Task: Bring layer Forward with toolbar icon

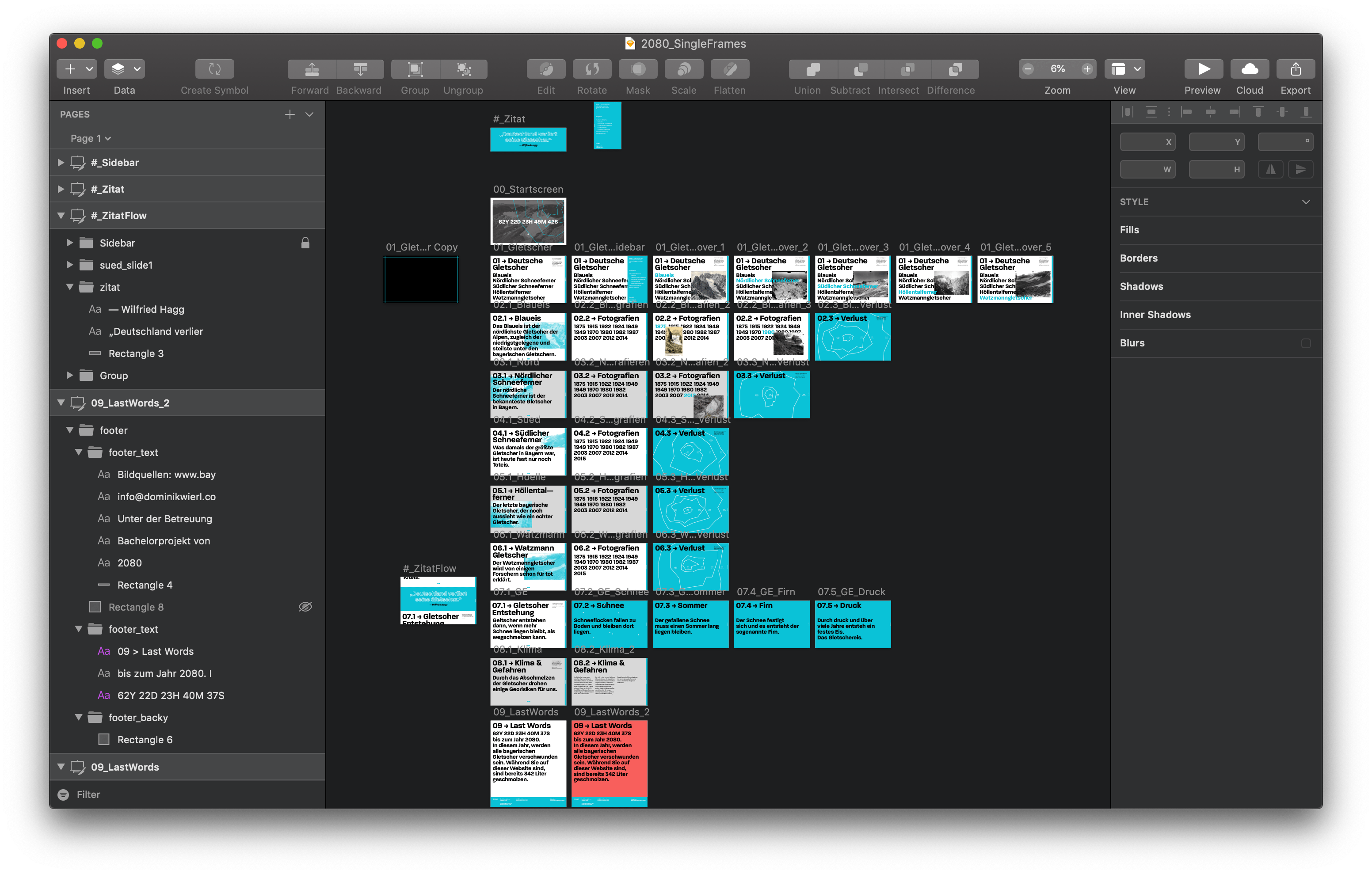Action: click(311, 69)
